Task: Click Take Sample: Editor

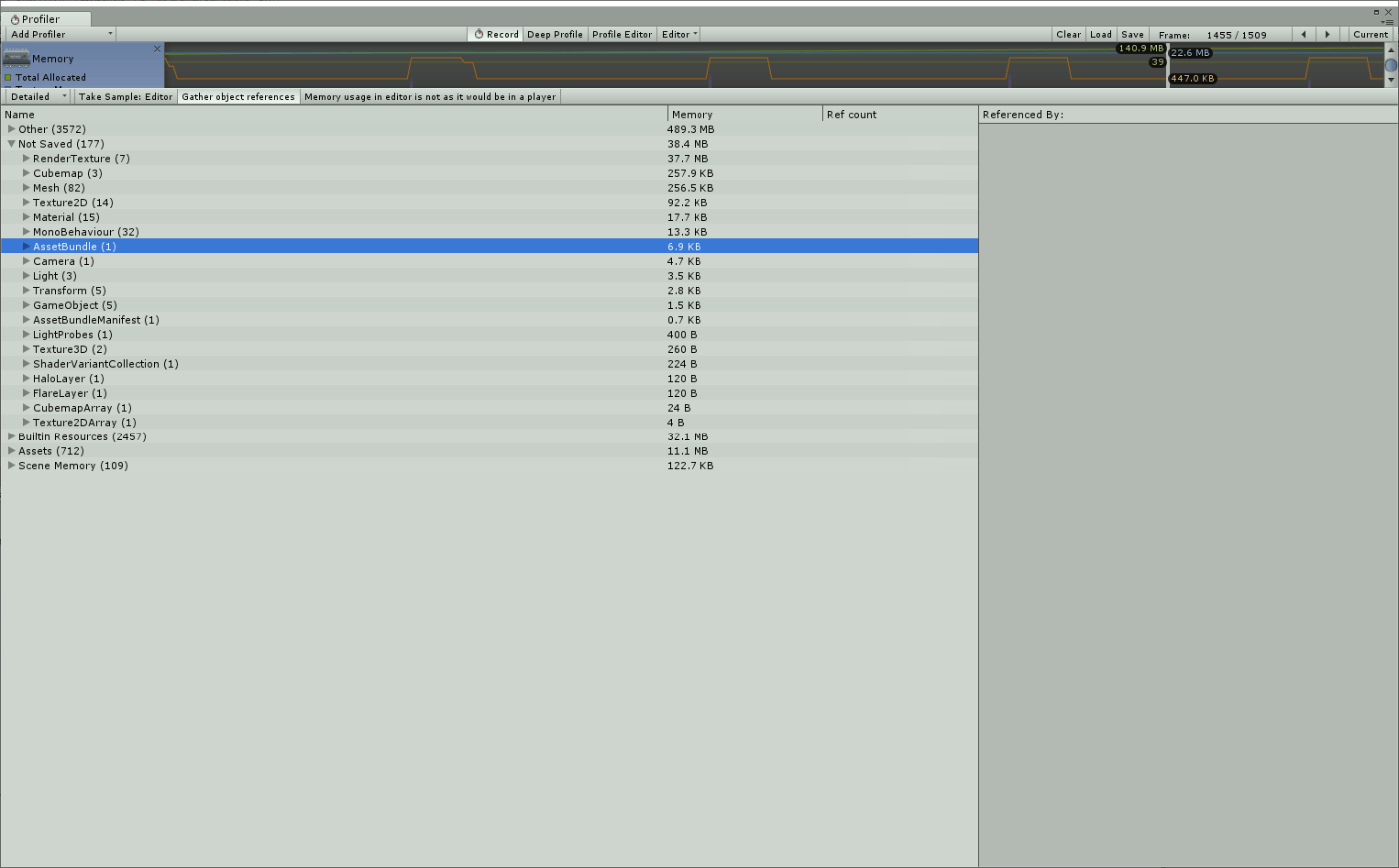Action: [125, 97]
